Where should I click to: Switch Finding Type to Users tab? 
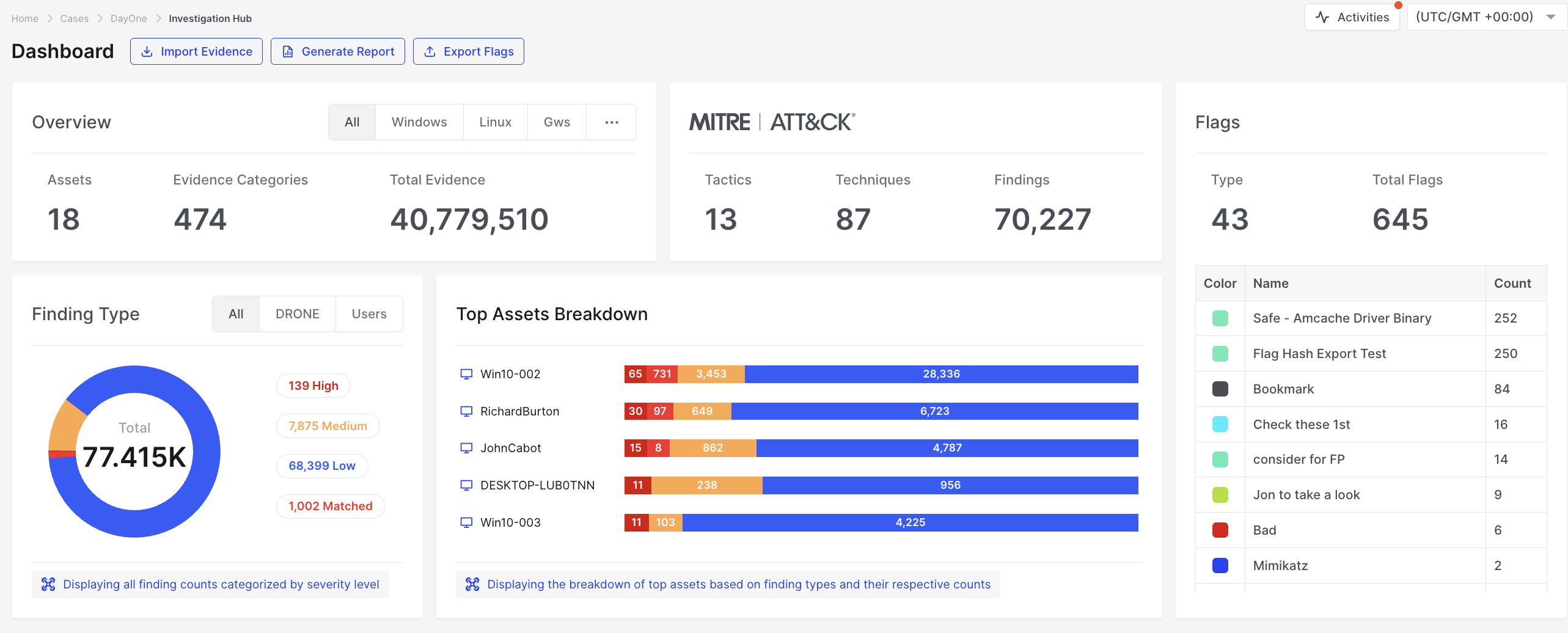click(x=369, y=314)
